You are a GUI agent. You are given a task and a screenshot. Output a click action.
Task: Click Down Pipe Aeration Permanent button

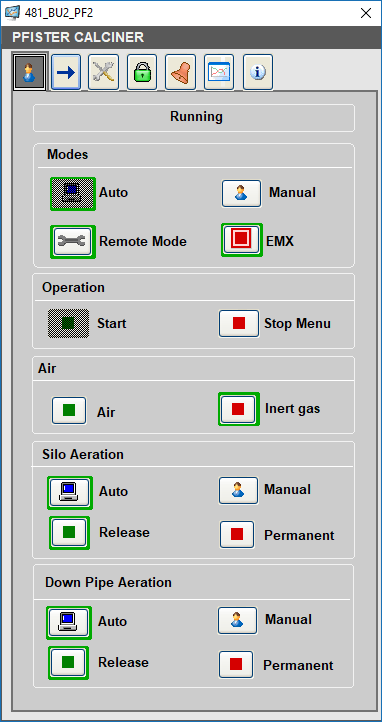click(x=236, y=664)
